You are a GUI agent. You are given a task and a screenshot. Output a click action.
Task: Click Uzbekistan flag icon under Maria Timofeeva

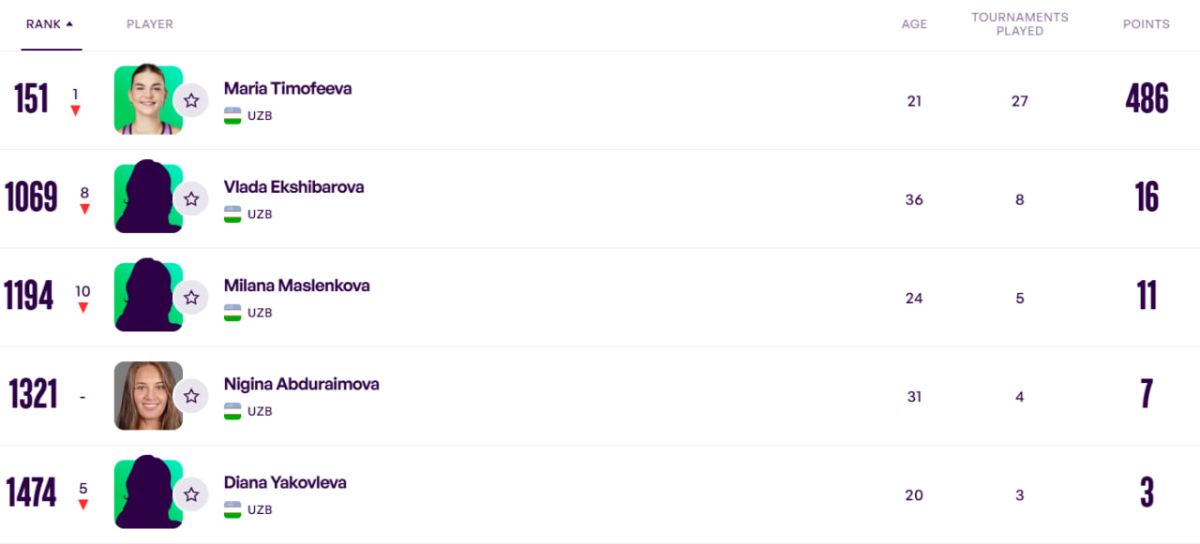coord(233,116)
